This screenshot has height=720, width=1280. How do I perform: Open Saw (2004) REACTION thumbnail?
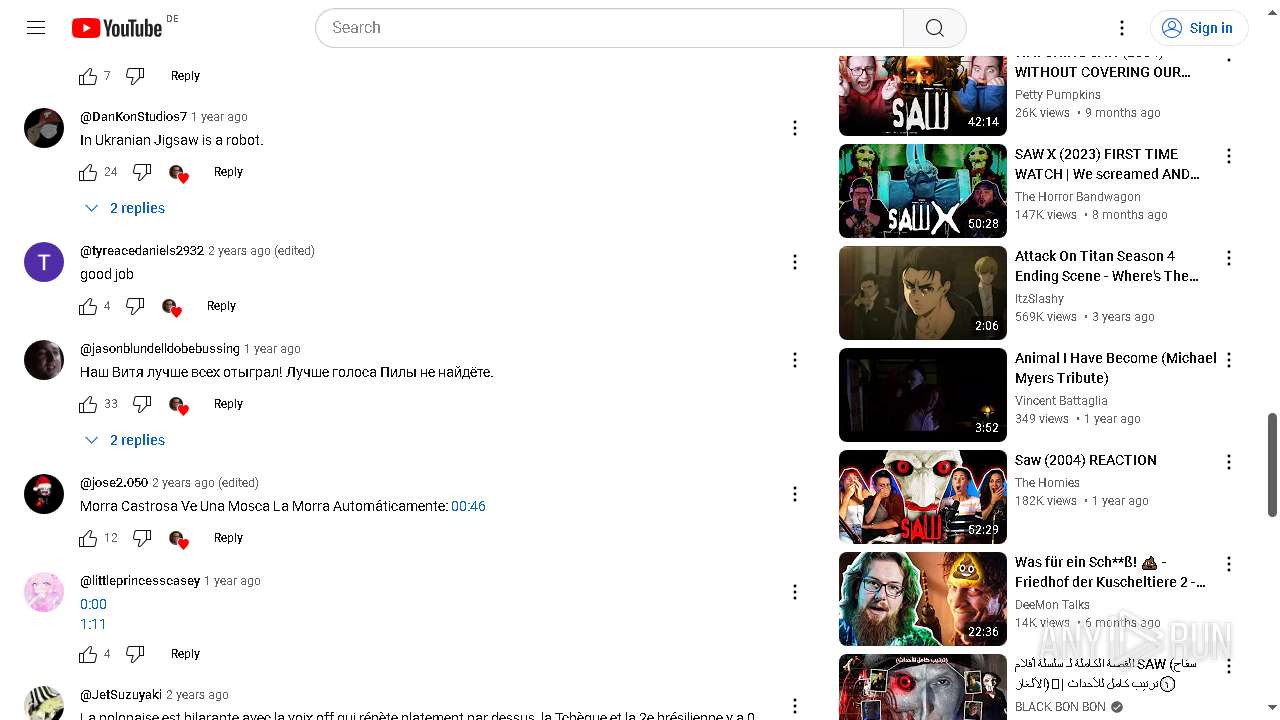click(923, 497)
